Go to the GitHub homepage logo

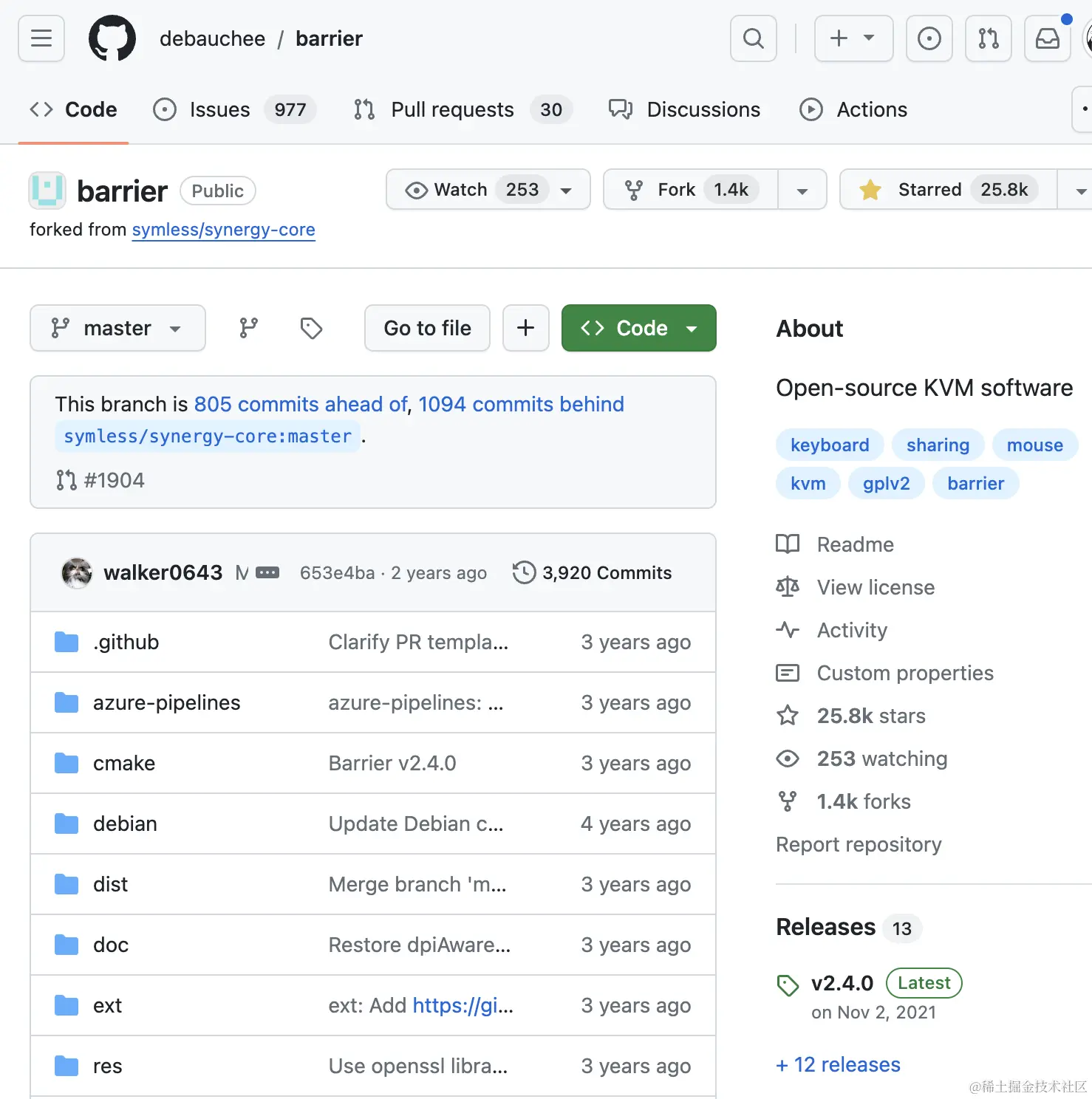tap(112, 38)
